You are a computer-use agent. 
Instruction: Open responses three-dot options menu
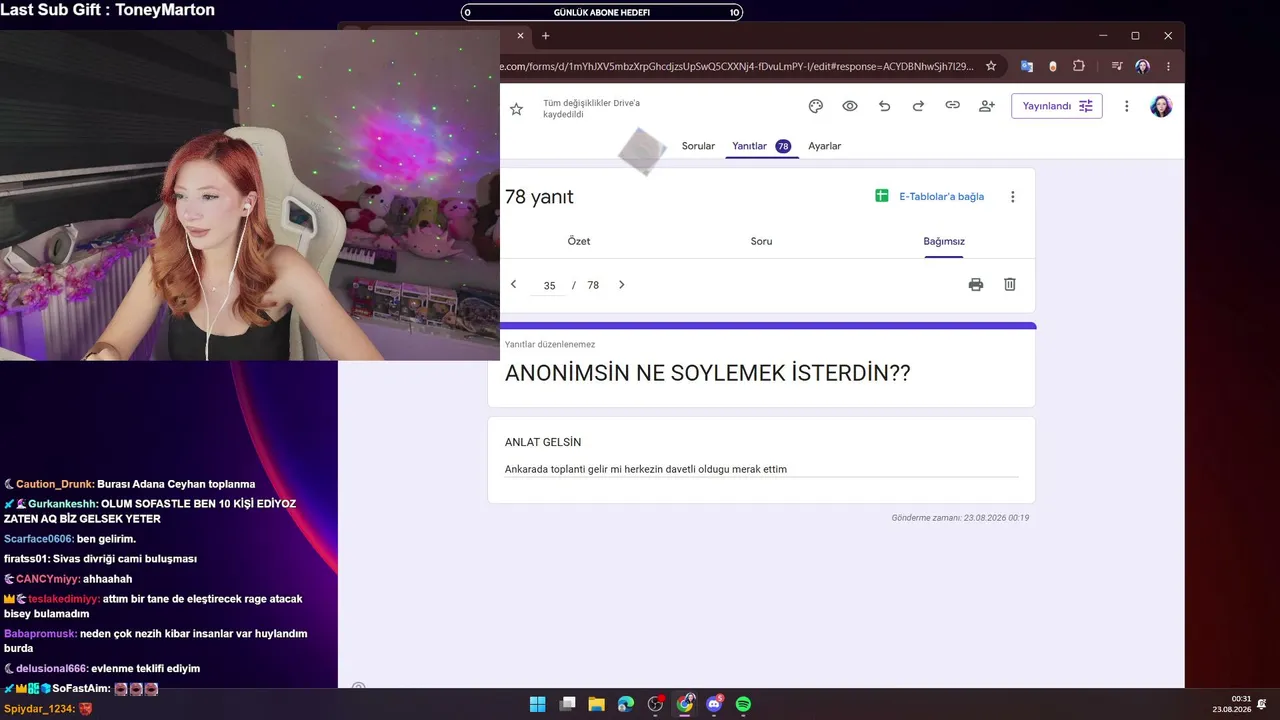click(1012, 197)
